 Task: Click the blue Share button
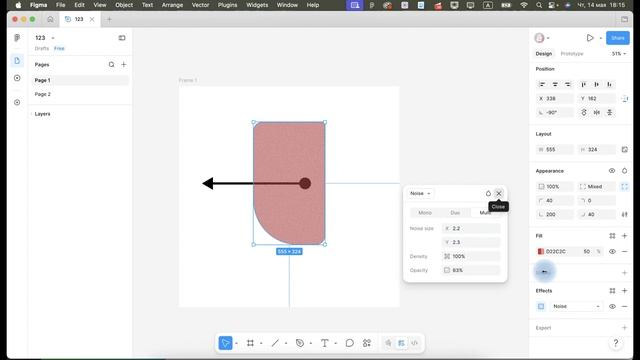coord(618,38)
